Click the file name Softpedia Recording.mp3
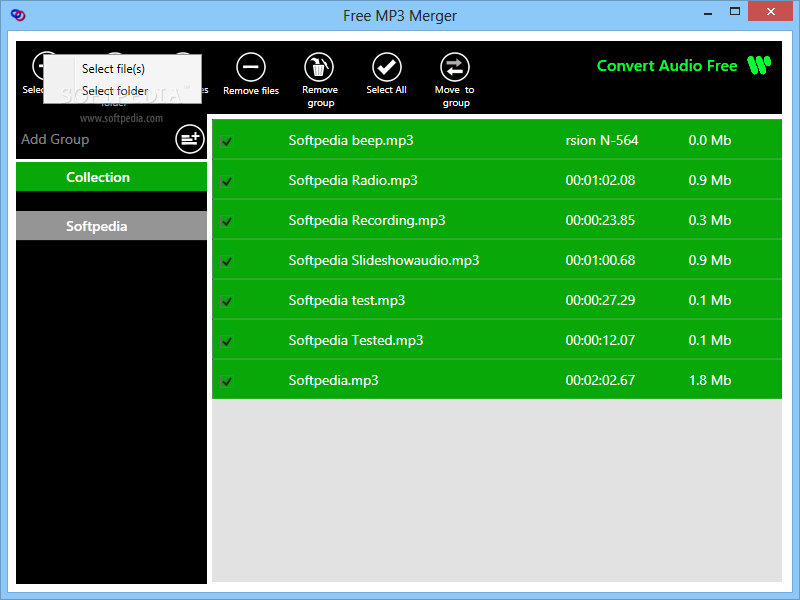 (x=367, y=220)
